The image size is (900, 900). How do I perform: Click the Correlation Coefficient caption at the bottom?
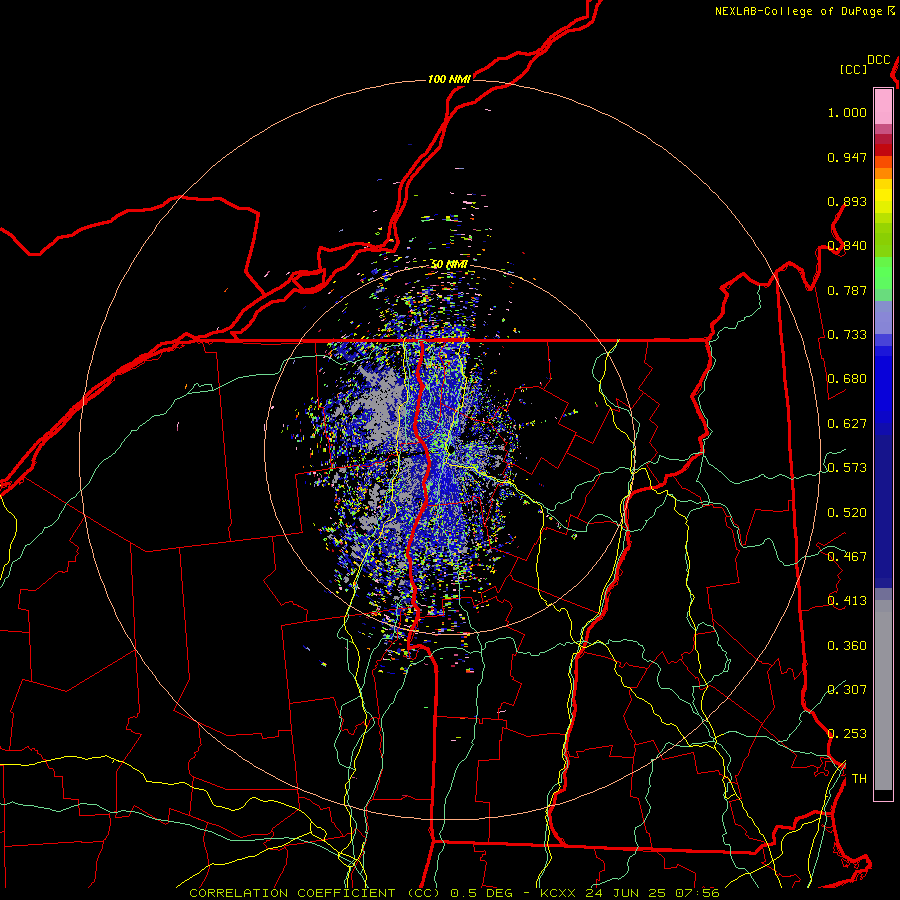(x=454, y=893)
